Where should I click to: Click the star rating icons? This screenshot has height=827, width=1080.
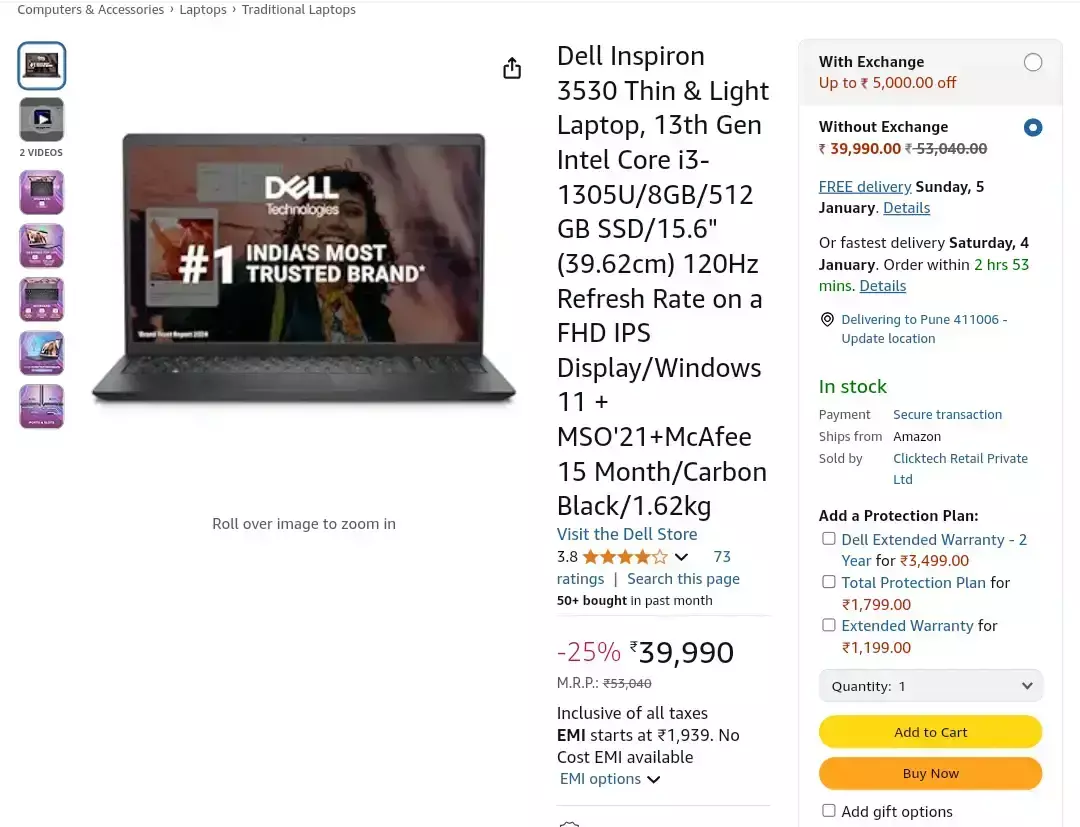(x=625, y=556)
